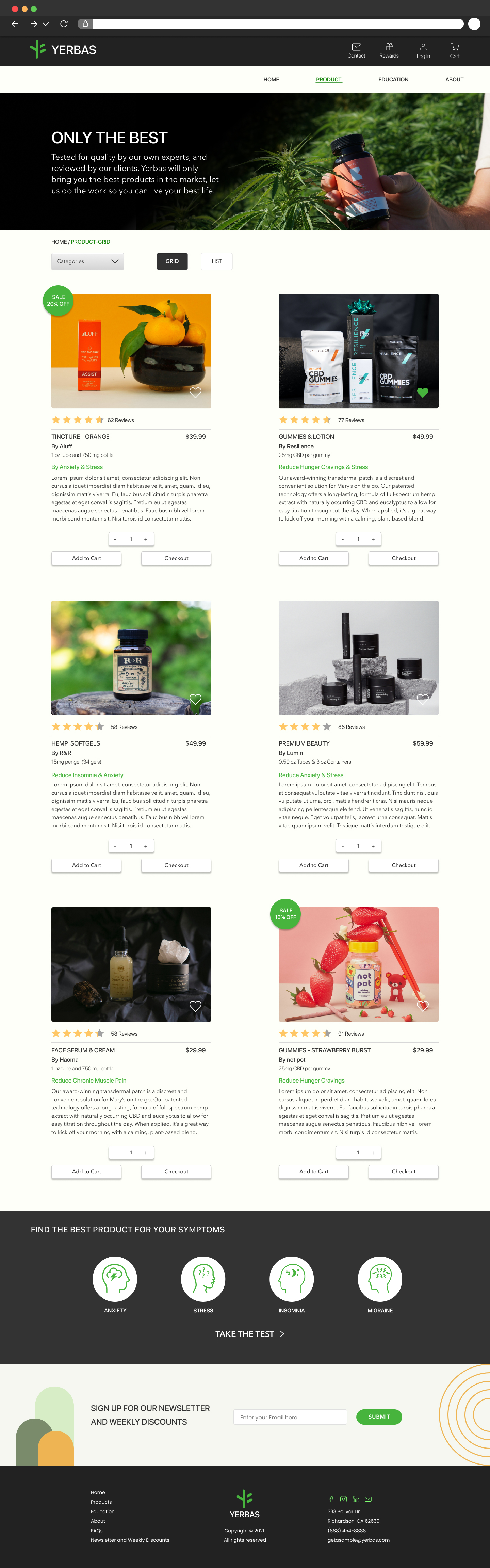Click the Take the Test link
The image size is (490, 1568).
(249, 1334)
